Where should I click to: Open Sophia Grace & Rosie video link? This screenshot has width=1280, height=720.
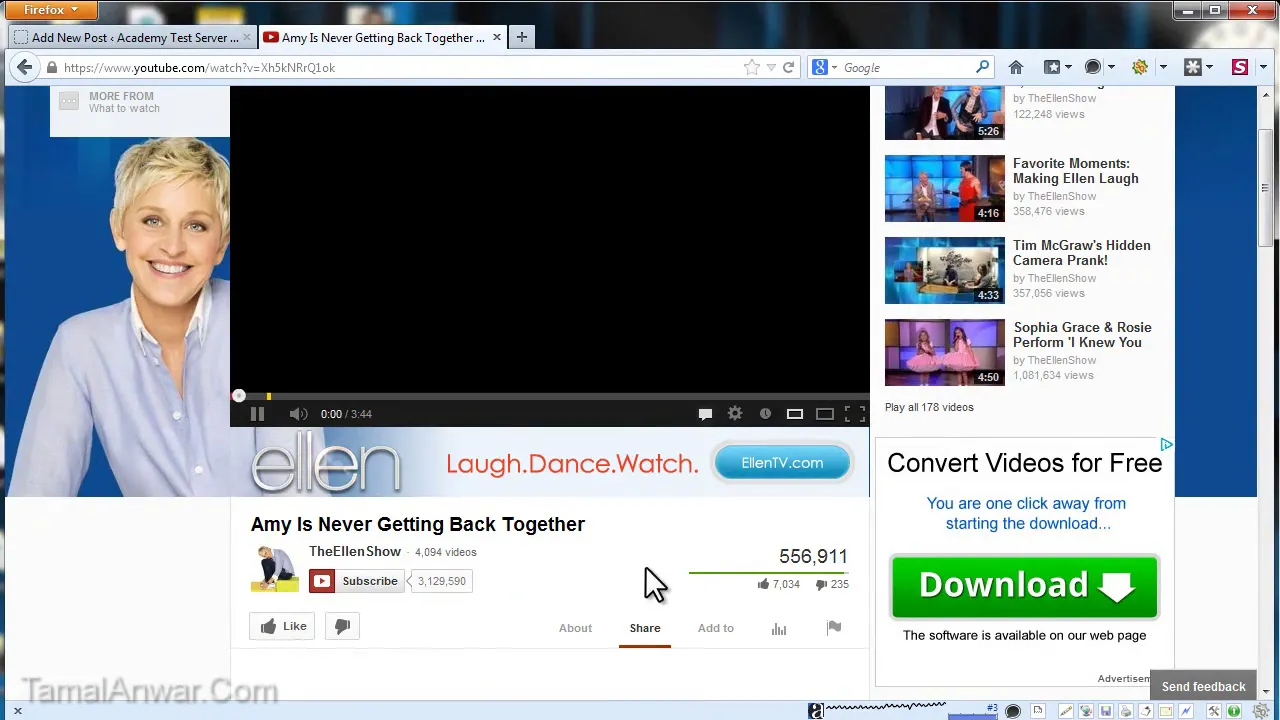[1082, 335]
